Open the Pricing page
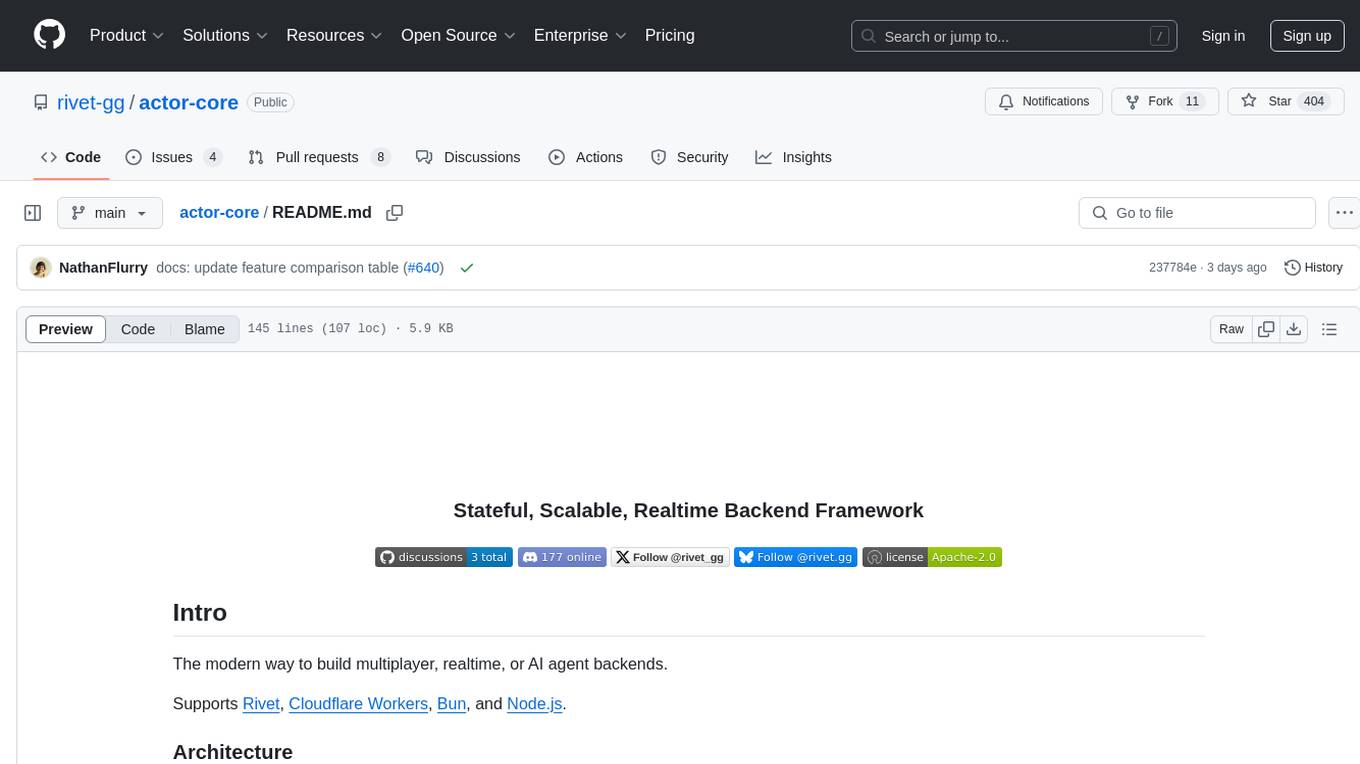This screenshot has width=1360, height=764. click(670, 35)
